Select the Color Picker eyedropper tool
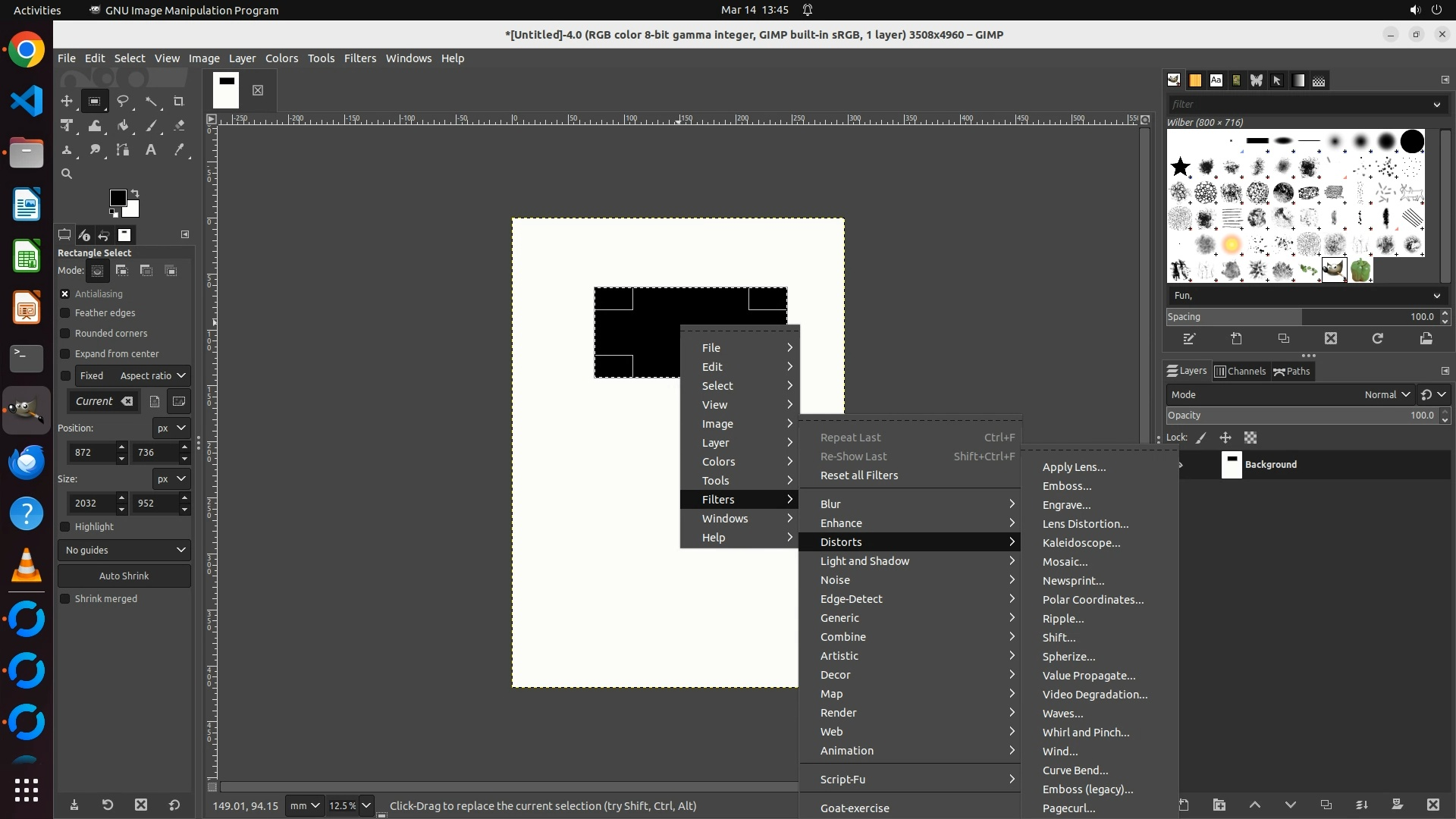Image resolution: width=1456 pixels, height=819 pixels. click(x=179, y=150)
